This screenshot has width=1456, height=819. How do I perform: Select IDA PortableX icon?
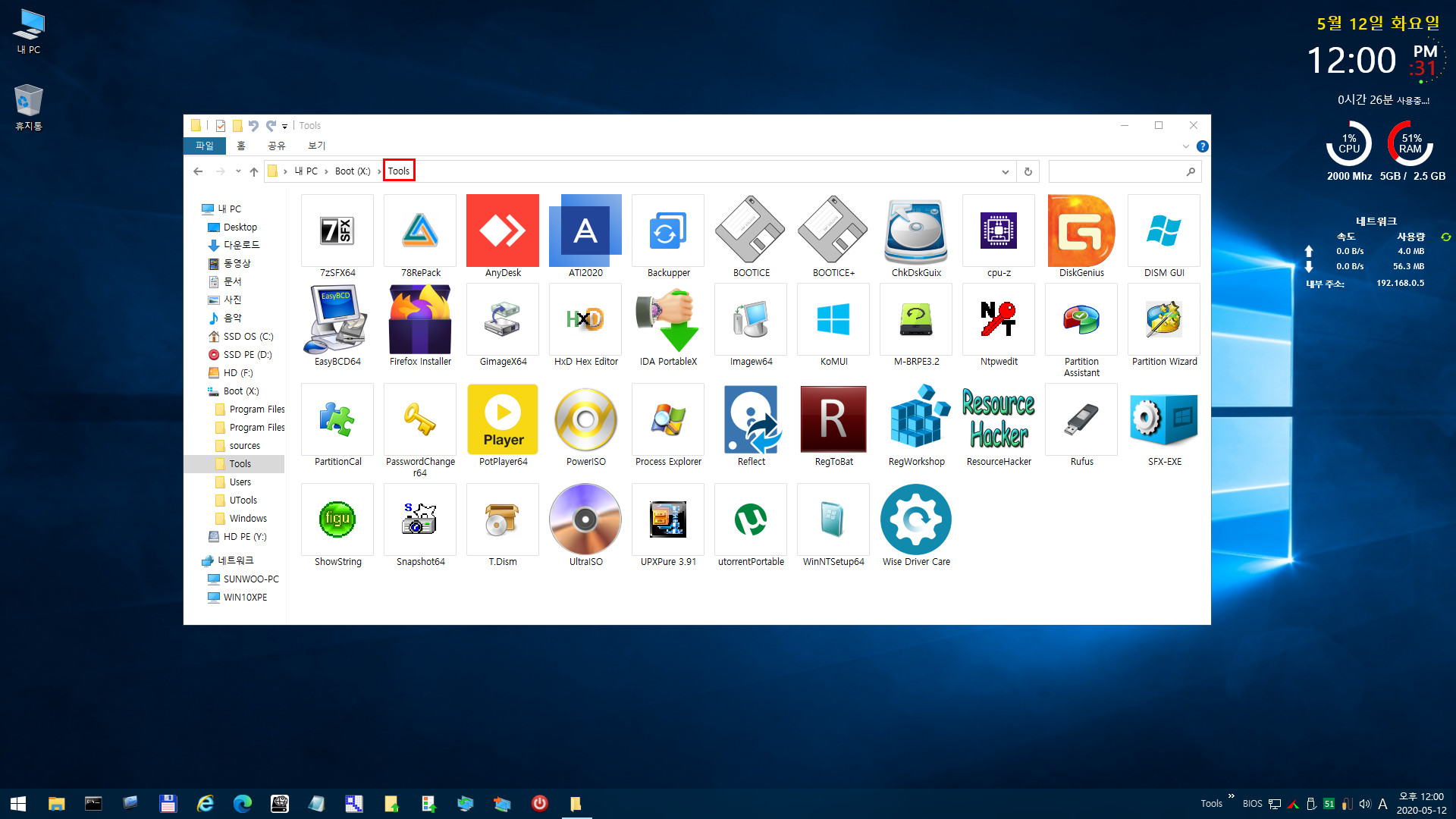pos(668,319)
